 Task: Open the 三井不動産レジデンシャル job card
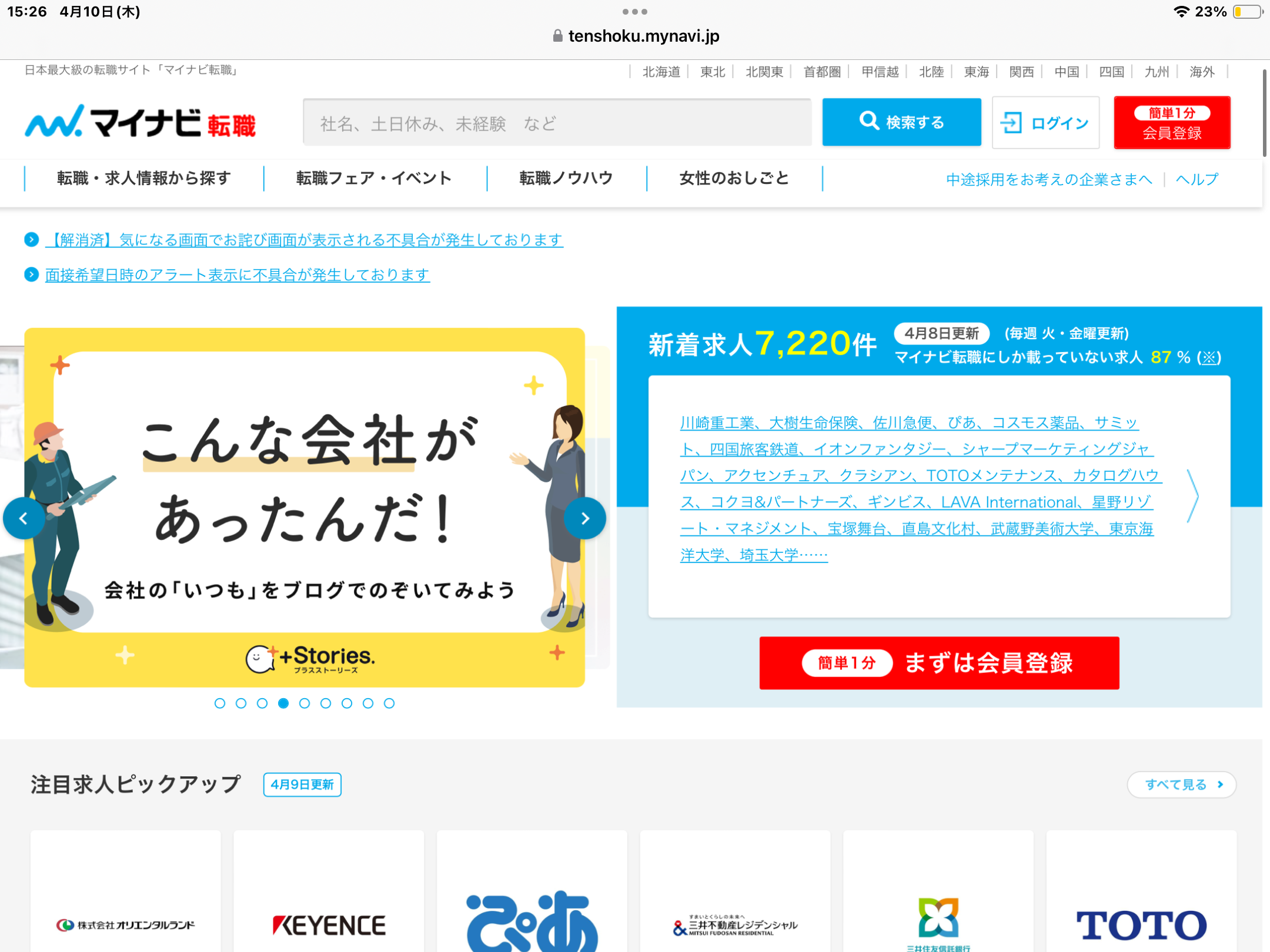(735, 891)
